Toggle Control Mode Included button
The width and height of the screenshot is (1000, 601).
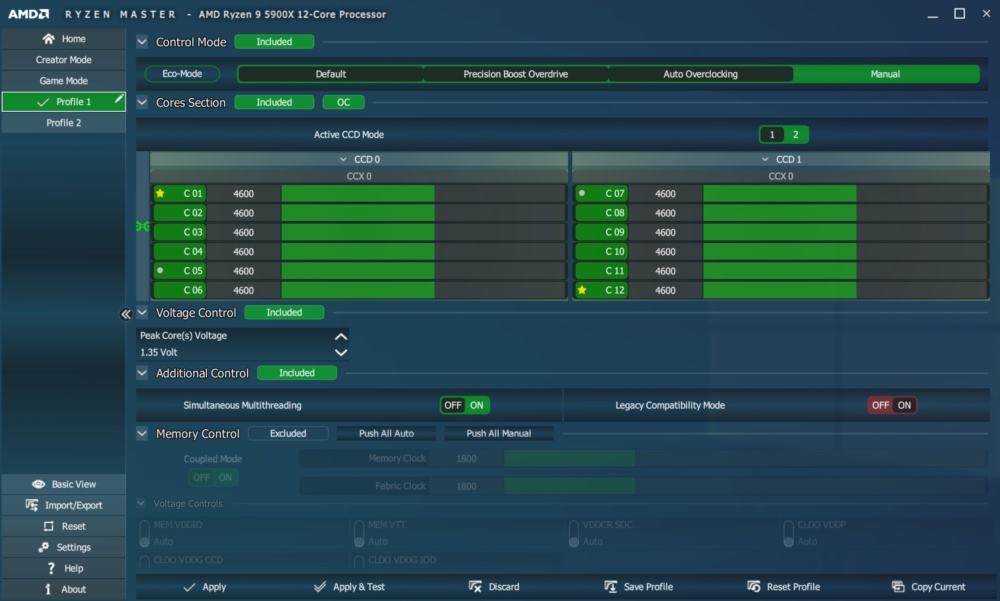coord(274,41)
